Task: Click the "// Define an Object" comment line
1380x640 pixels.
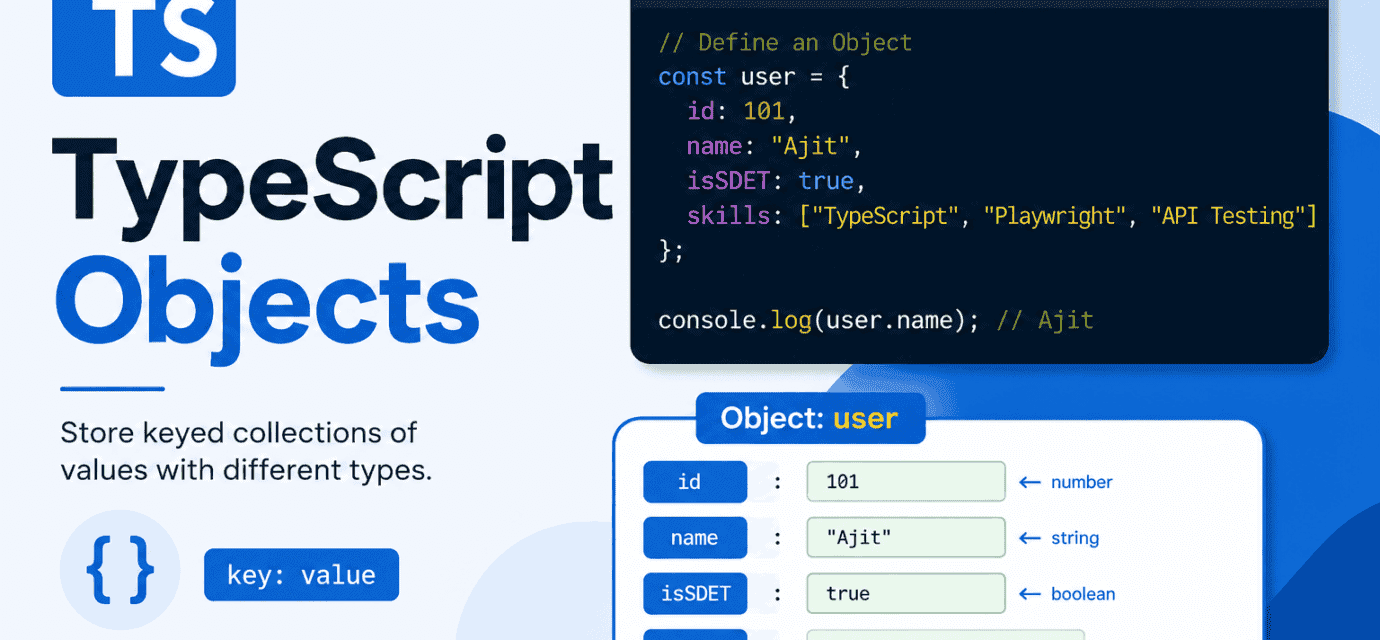Action: click(785, 43)
